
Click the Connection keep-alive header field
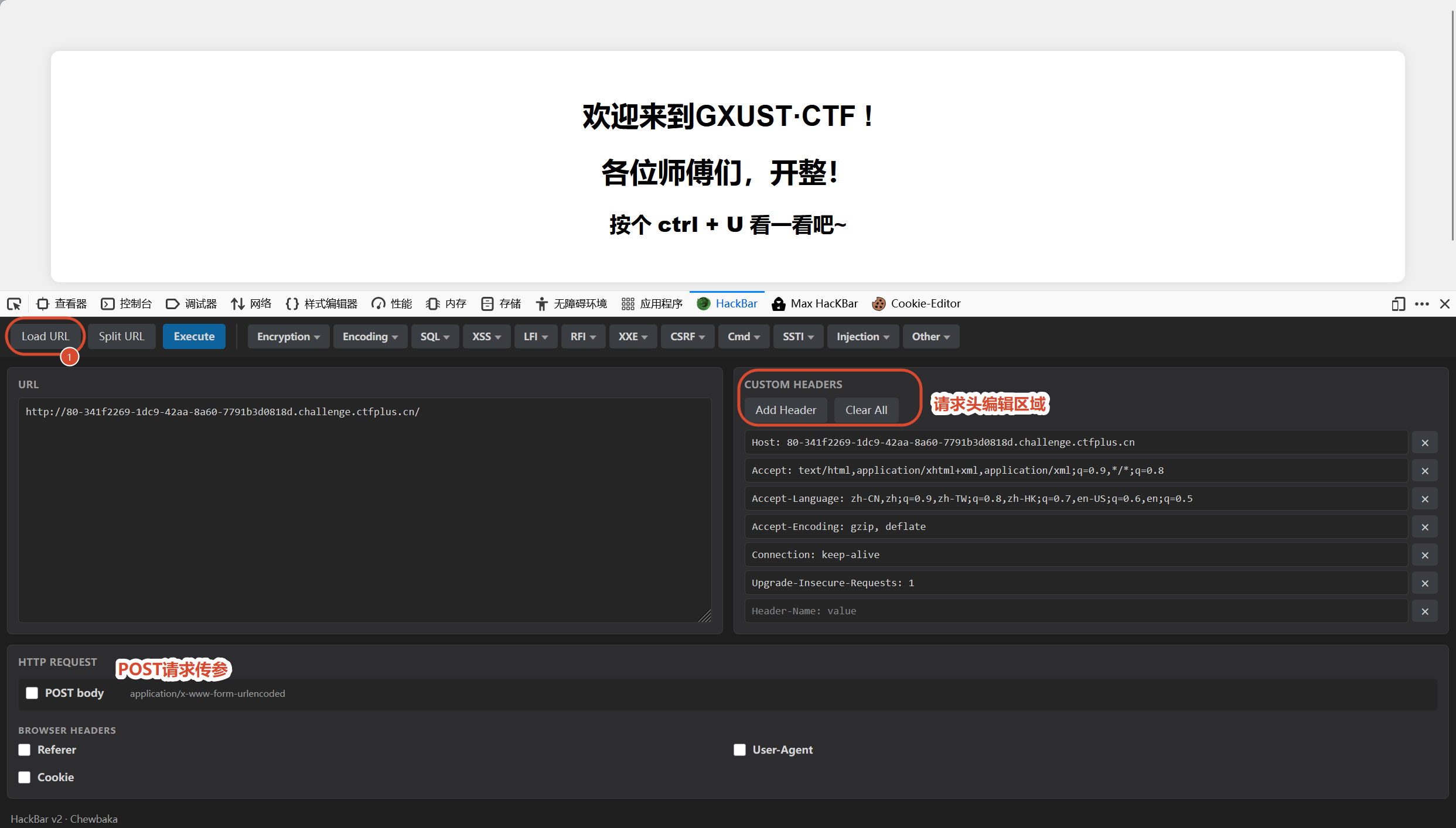click(x=1076, y=555)
